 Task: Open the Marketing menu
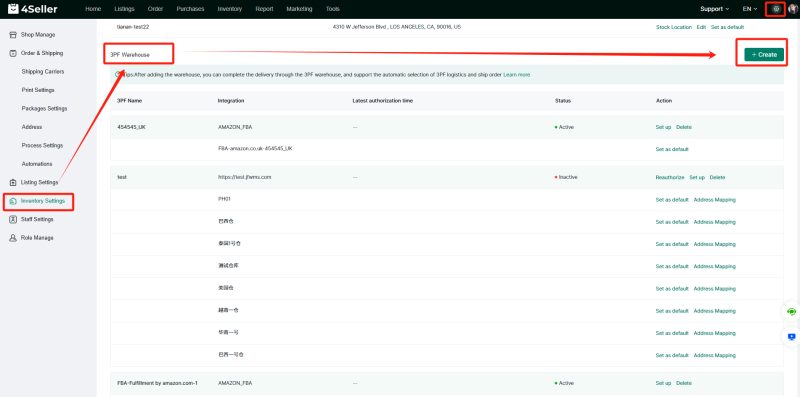299,9
